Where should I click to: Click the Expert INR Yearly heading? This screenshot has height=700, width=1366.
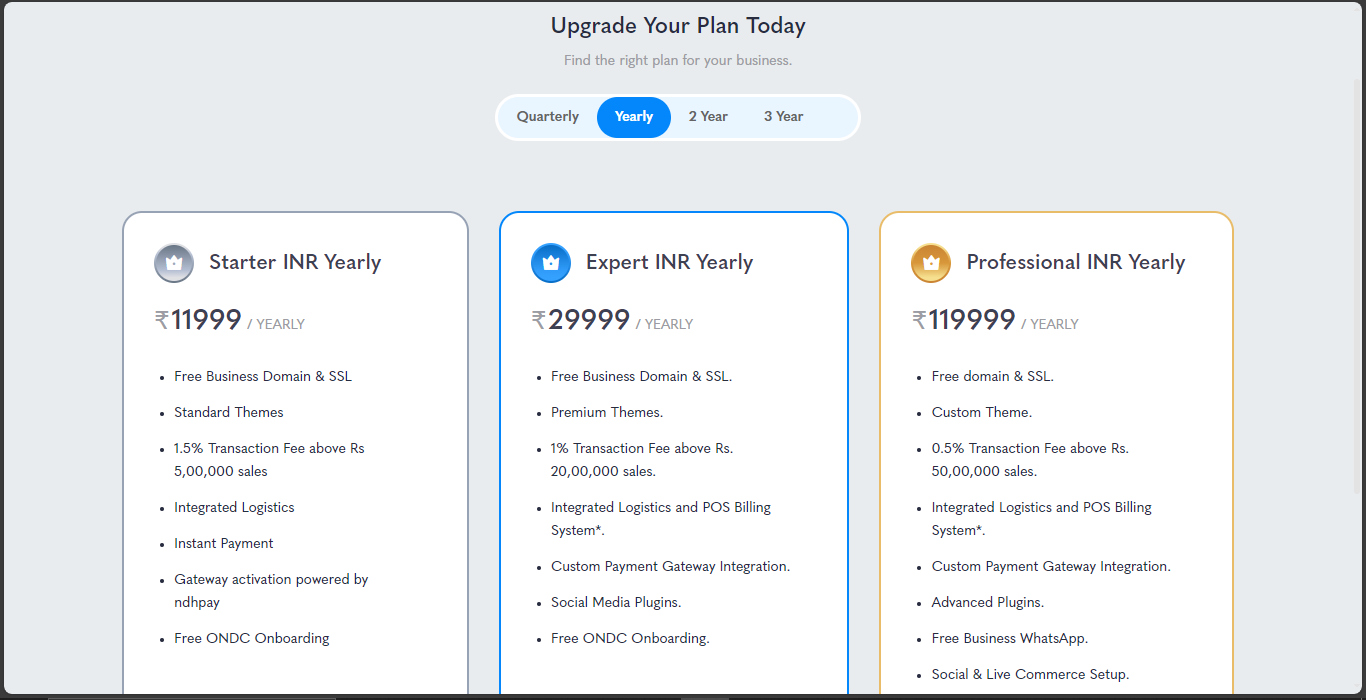(669, 263)
